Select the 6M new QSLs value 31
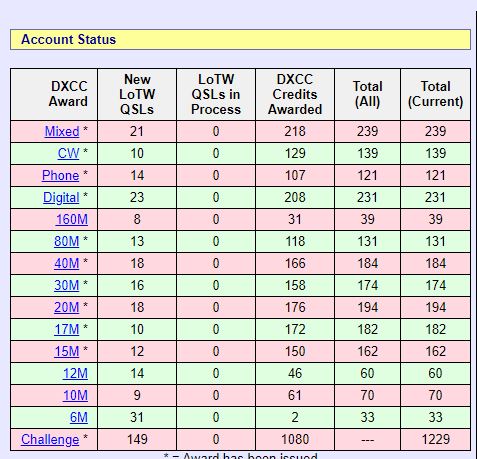This screenshot has width=477, height=459. [x=137, y=417]
